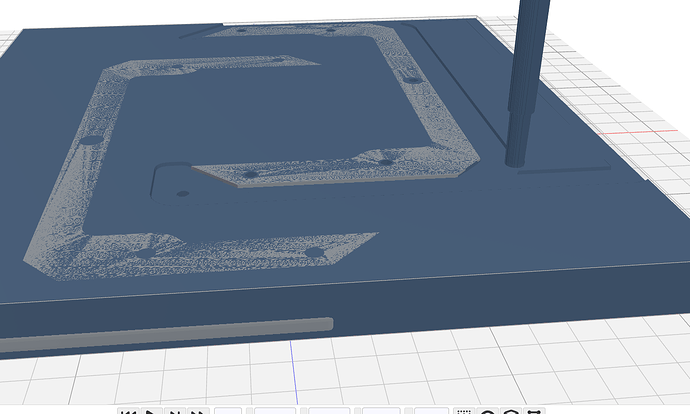Click the first input box after playback buttons
Screen dimensions: 690x414
tap(228, 411)
